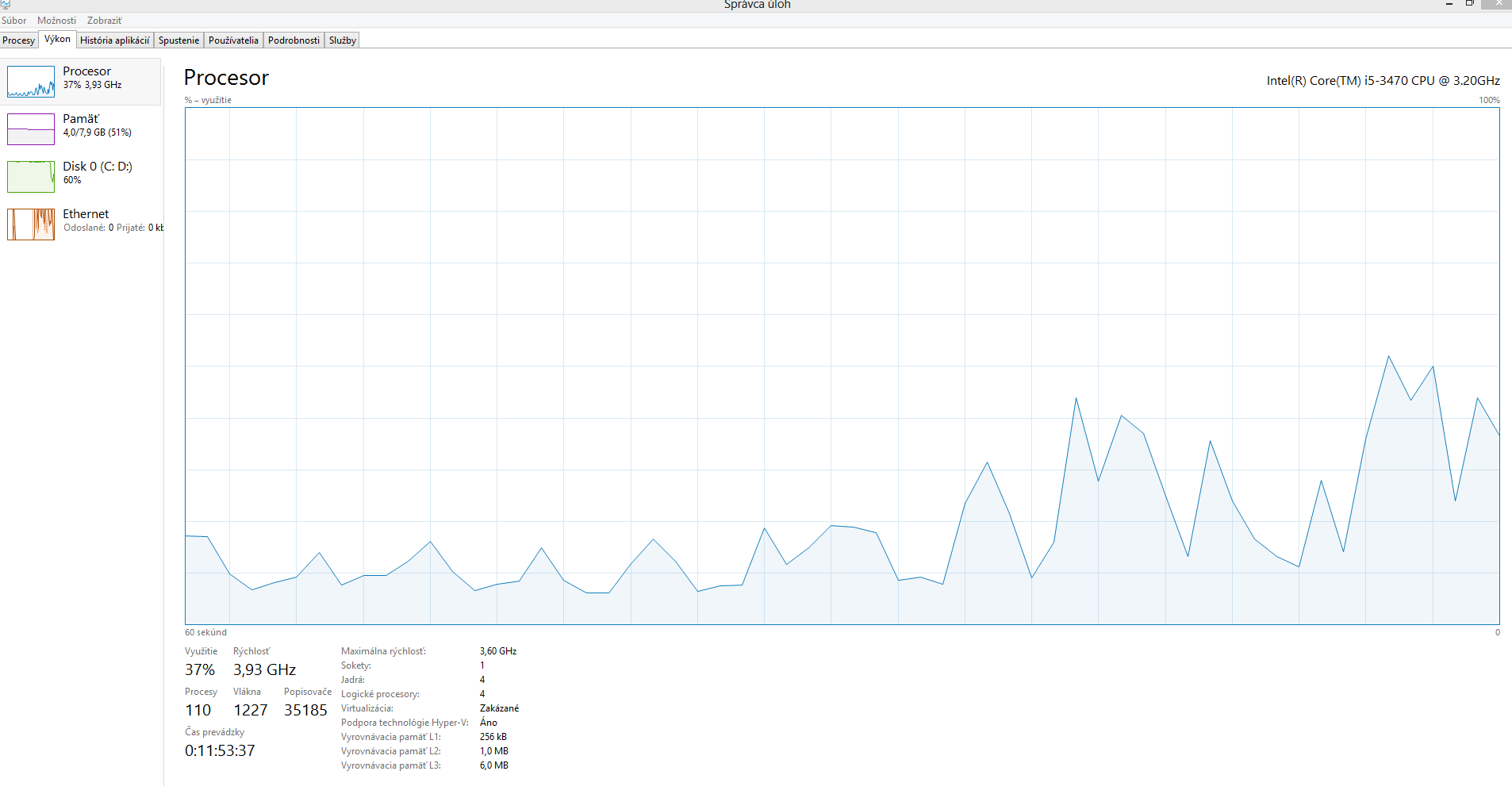Viewport: 1512px width, 794px height.
Task: Open the Podrobnosti tab
Action: pos(294,40)
